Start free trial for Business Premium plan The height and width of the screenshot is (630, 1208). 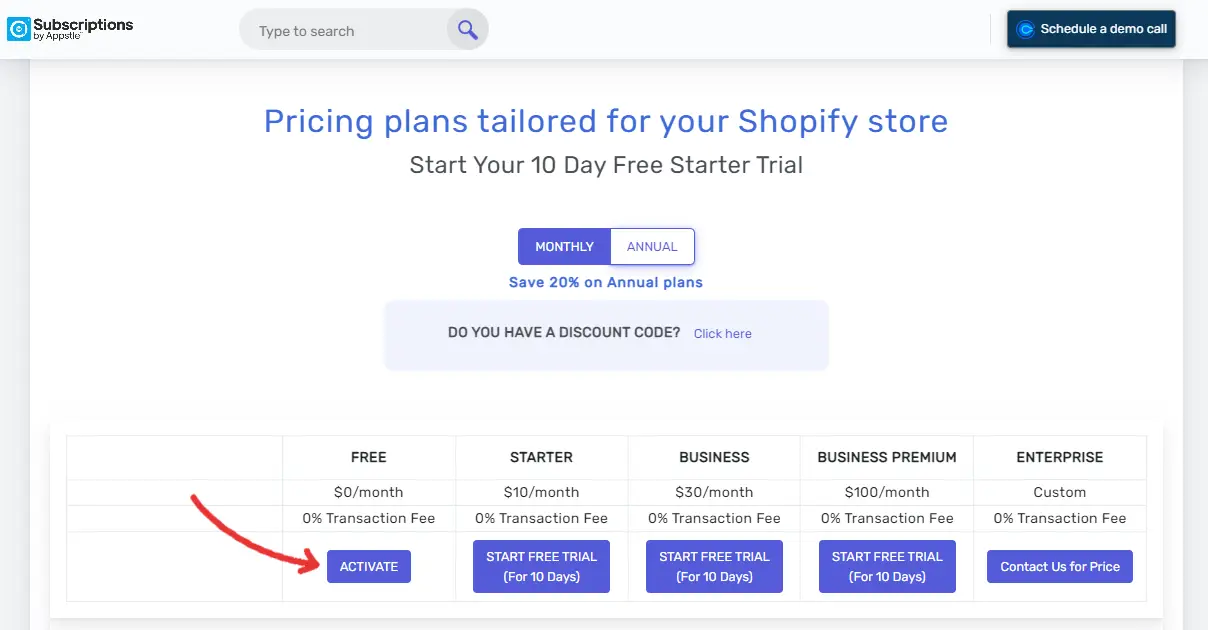click(887, 567)
